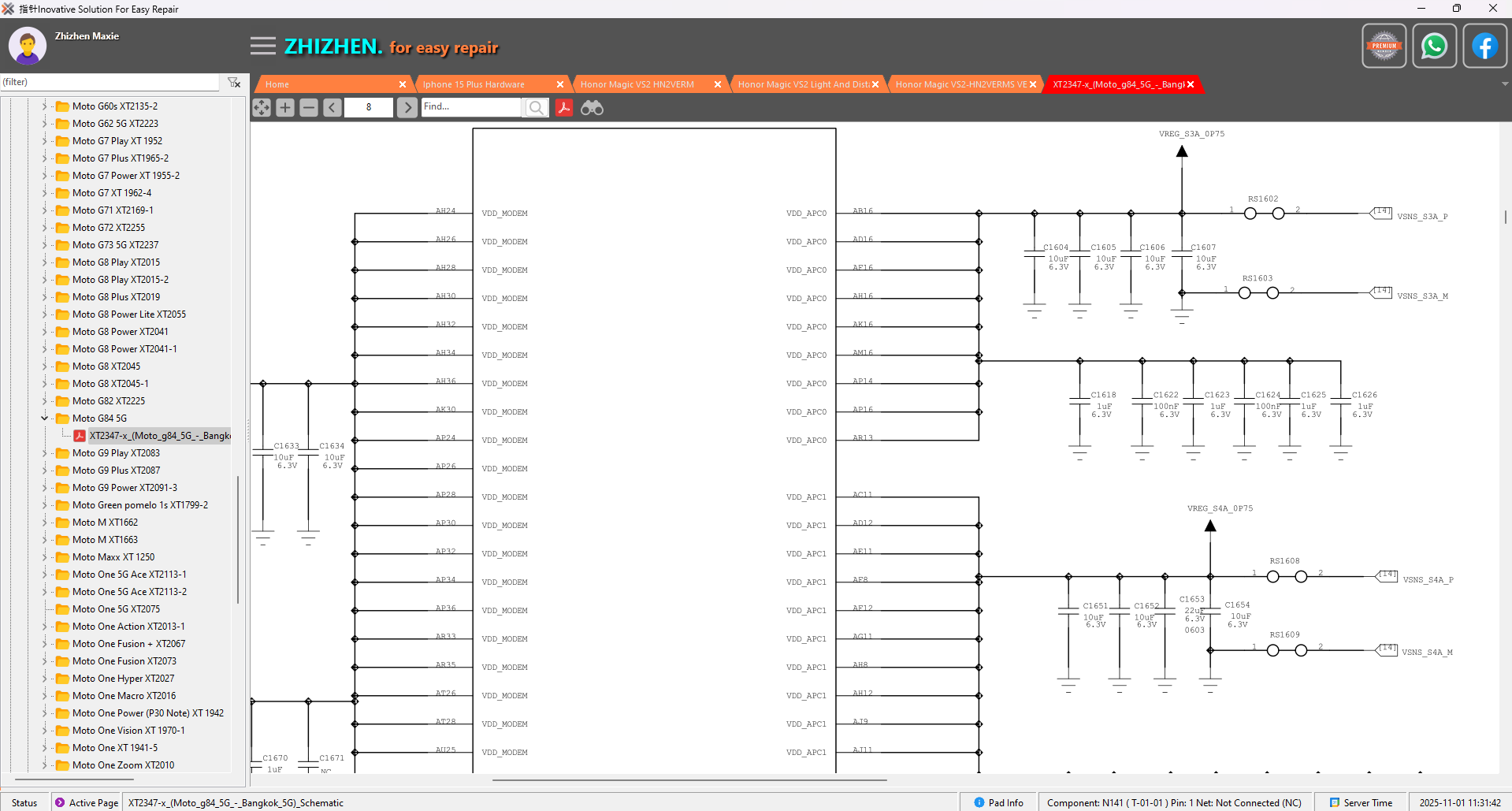Click capacitor C1604 on schematic

[x=1035, y=254]
